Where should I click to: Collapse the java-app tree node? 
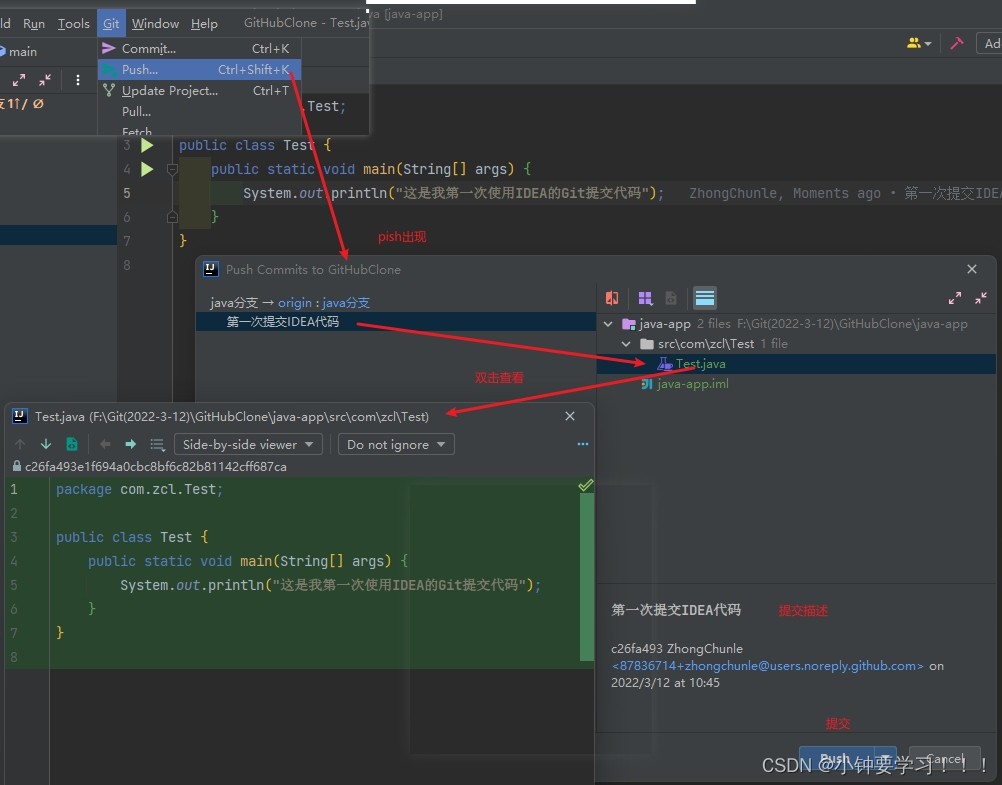[608, 324]
